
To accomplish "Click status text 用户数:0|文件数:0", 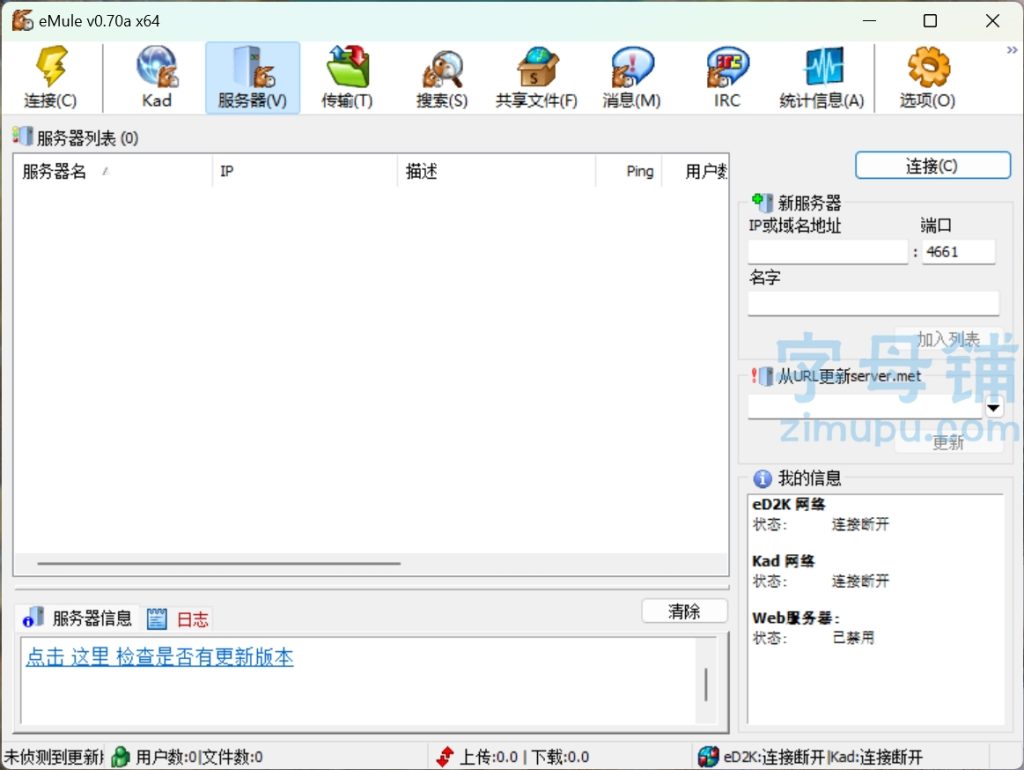I will (199, 757).
